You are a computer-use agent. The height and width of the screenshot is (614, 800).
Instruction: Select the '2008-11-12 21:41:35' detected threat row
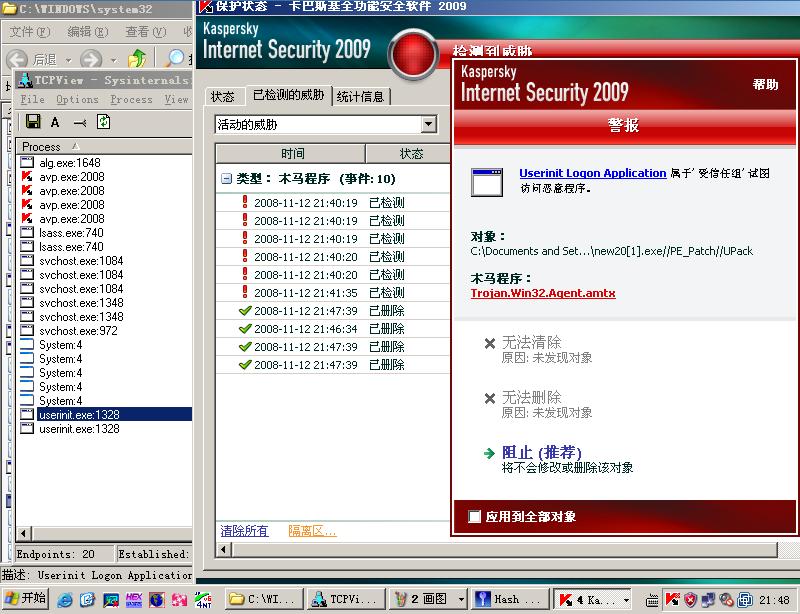coord(333,292)
